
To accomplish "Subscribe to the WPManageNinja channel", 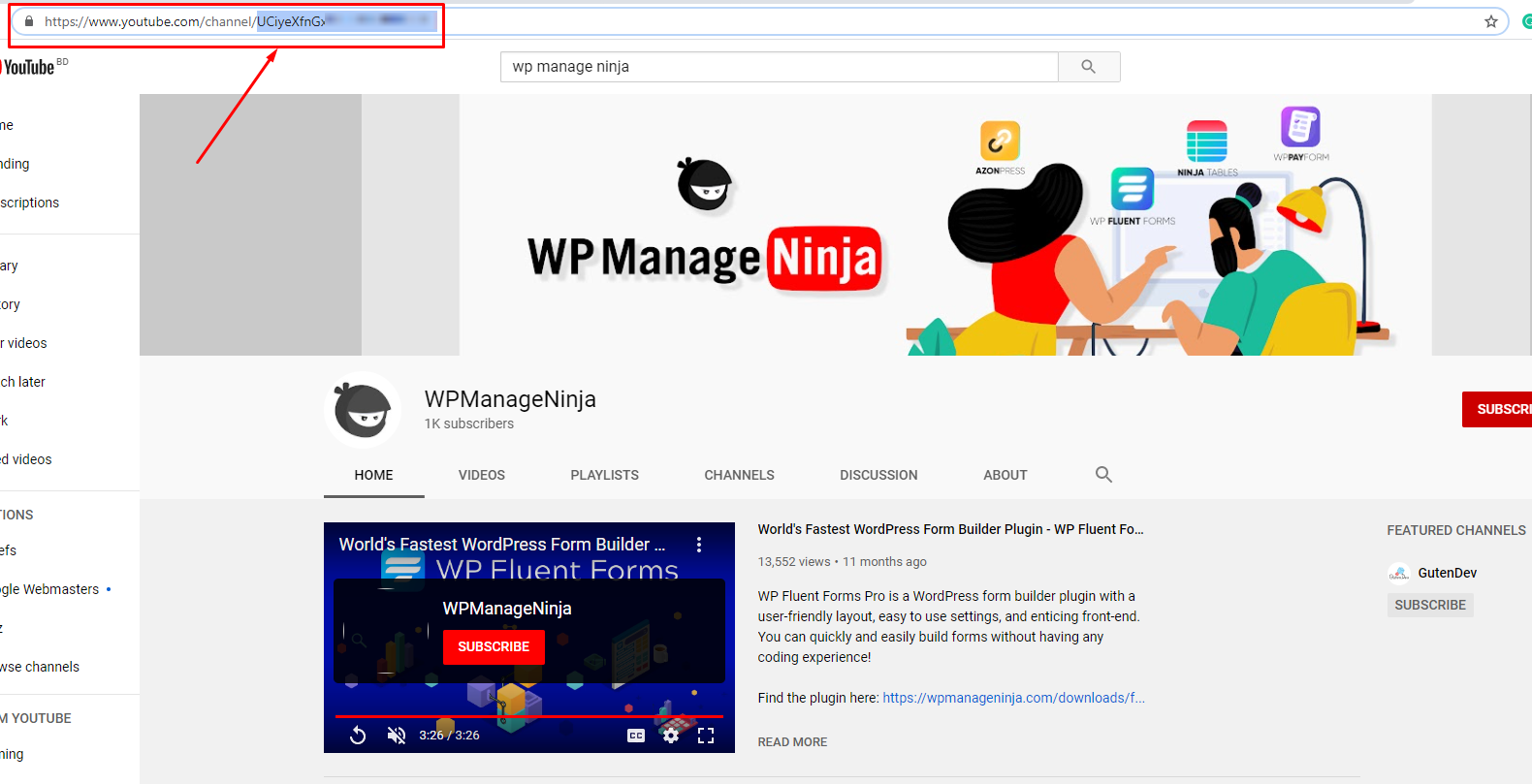I will (1497, 410).
